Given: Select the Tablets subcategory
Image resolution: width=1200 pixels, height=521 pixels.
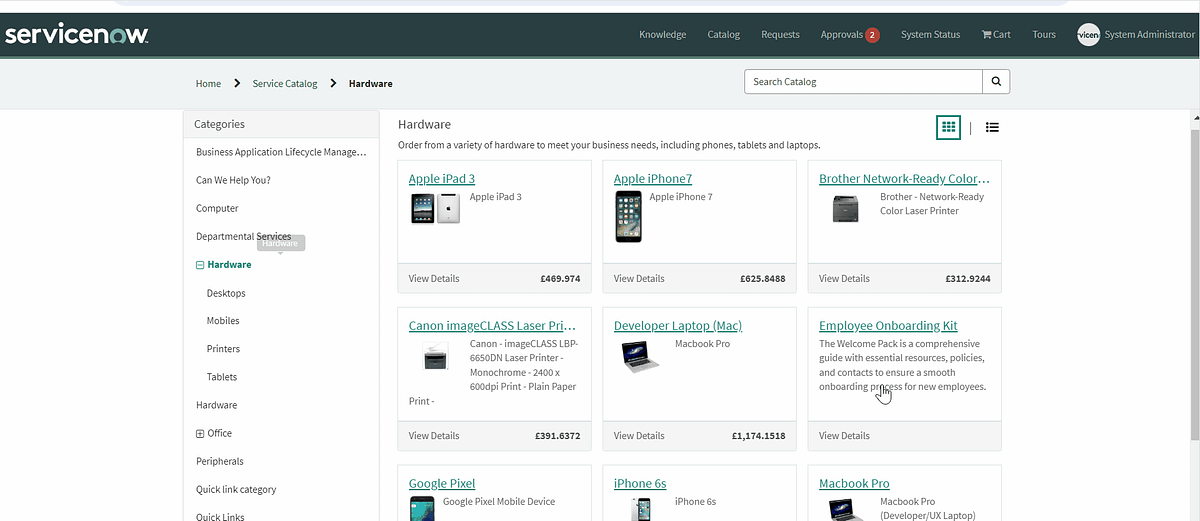Looking at the screenshot, I should (222, 377).
